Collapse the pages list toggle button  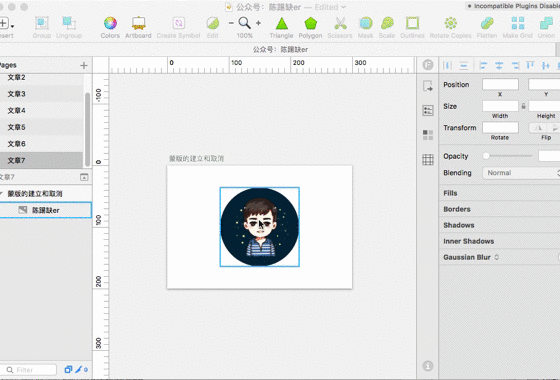click(x=84, y=177)
